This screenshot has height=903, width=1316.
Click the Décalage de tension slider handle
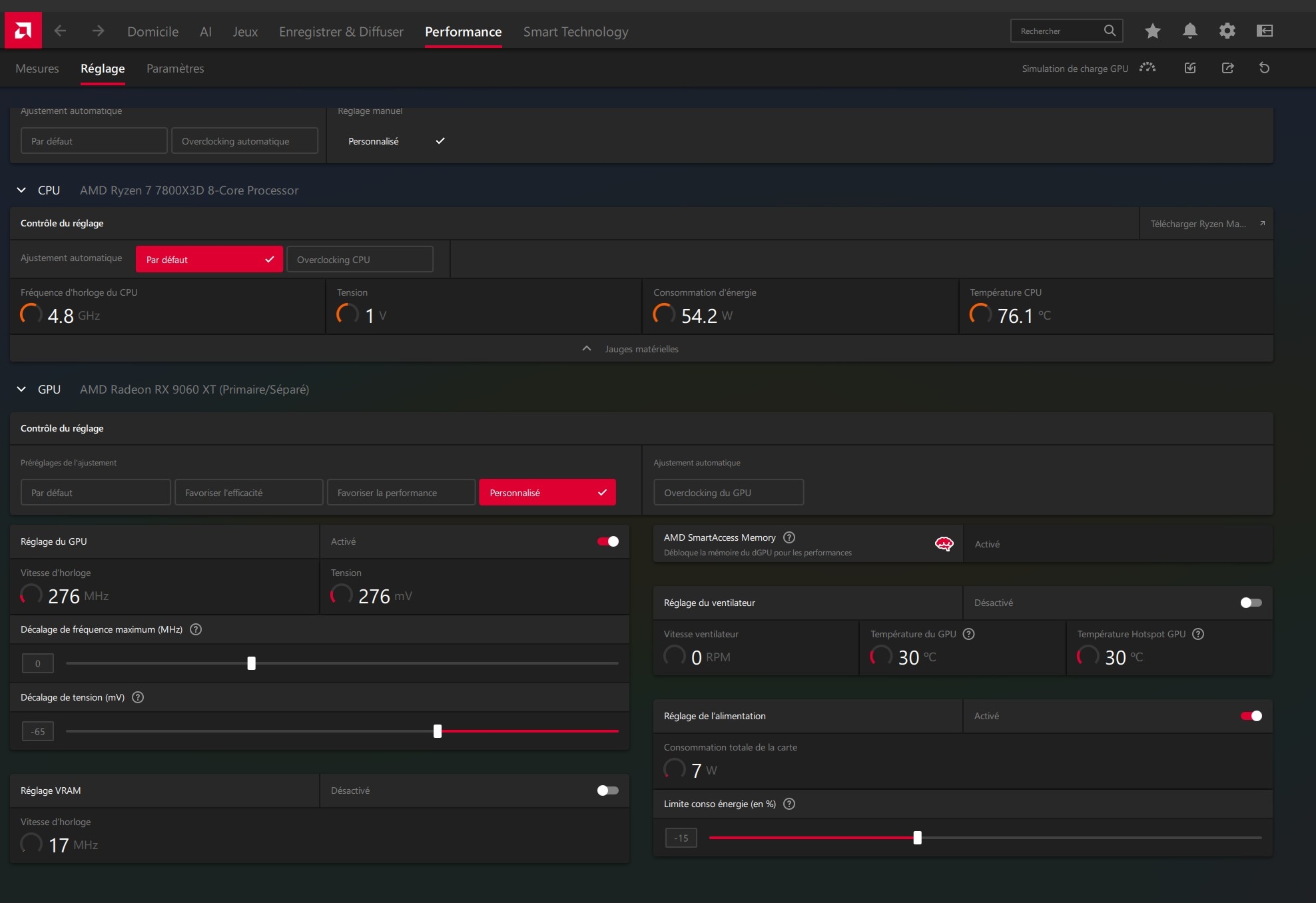click(x=438, y=731)
